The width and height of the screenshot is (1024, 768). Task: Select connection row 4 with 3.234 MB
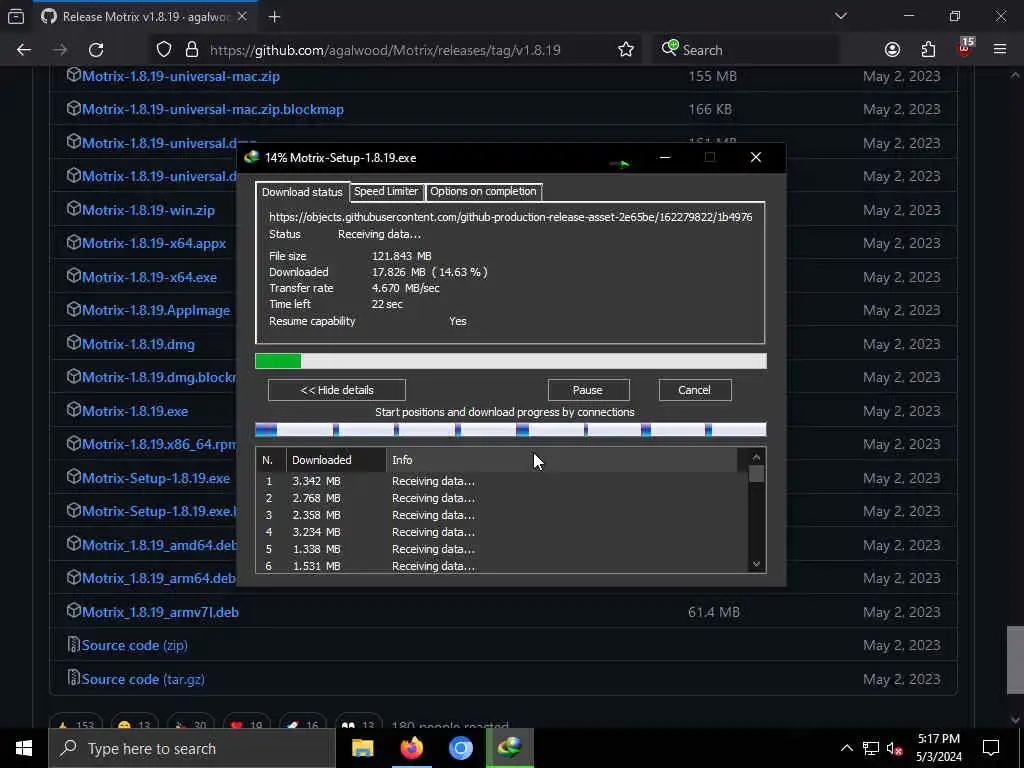pyautogui.click(x=502, y=532)
